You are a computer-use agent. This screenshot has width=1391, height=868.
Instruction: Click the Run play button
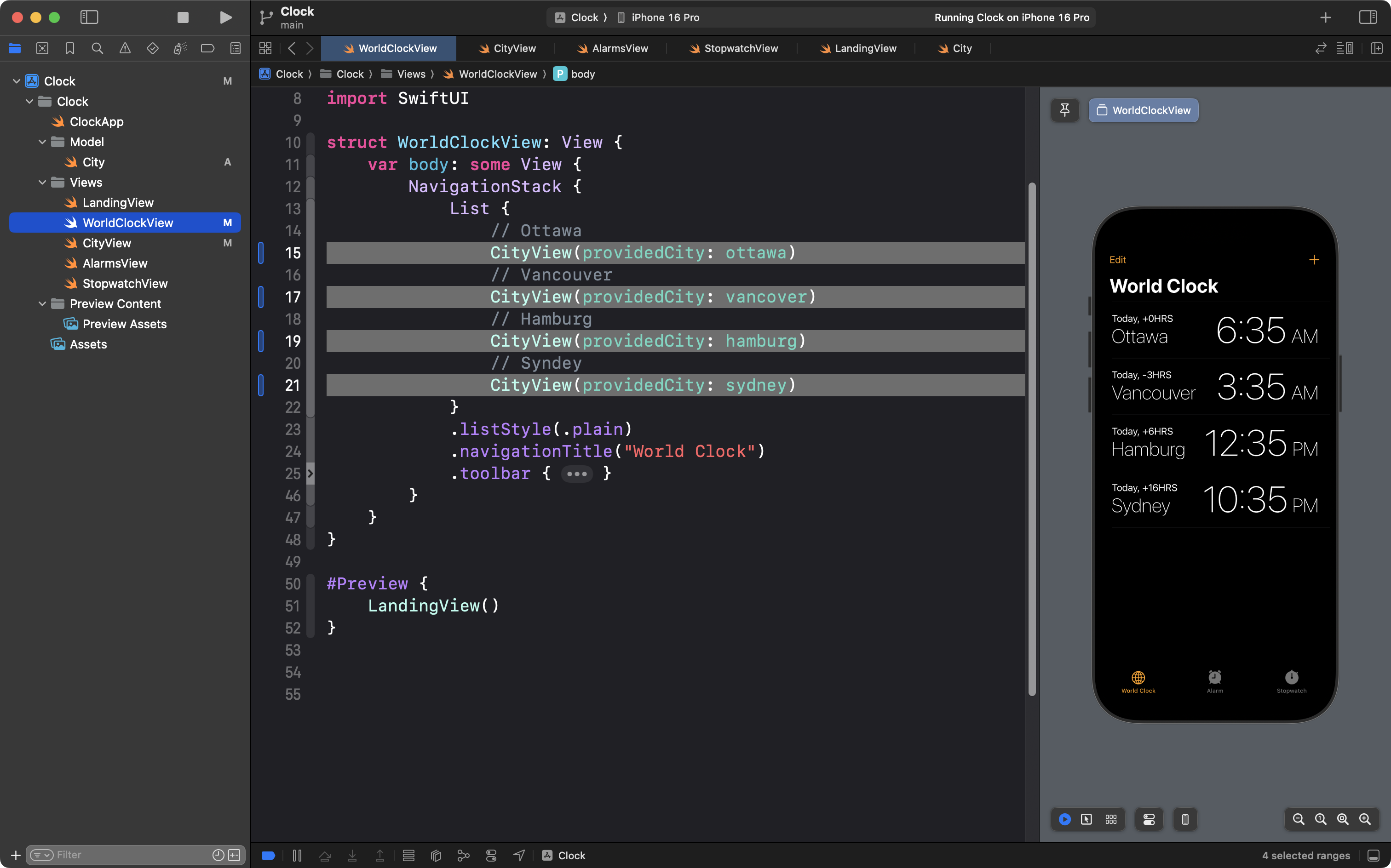click(226, 17)
